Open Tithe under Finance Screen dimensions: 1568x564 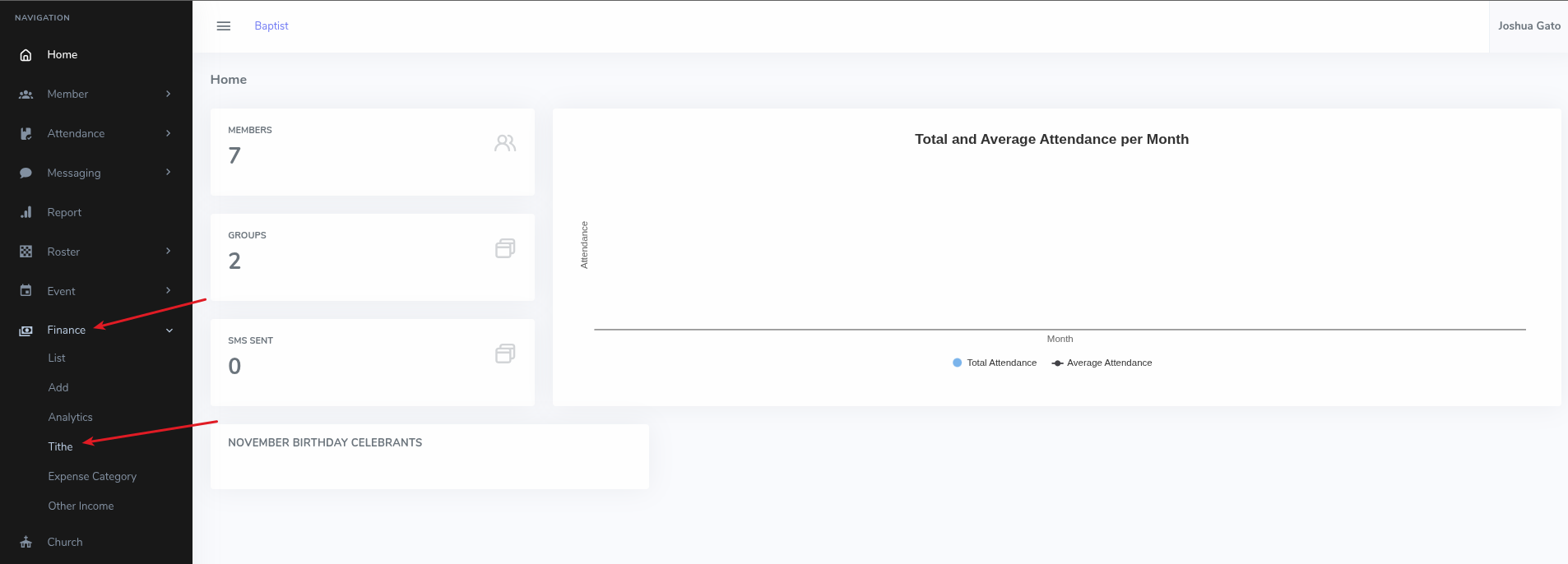(x=60, y=447)
